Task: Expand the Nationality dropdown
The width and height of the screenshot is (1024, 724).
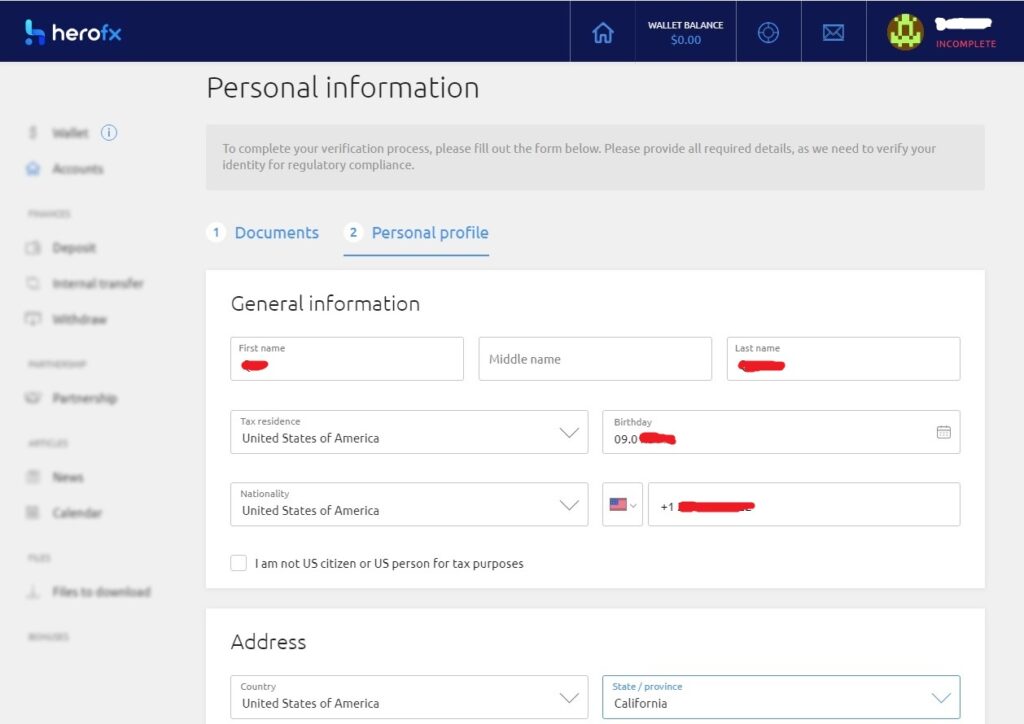Action: click(x=570, y=504)
